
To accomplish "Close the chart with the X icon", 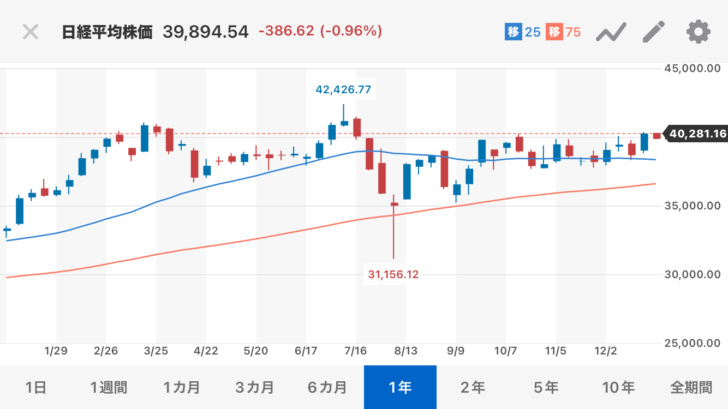I will pos(31,31).
